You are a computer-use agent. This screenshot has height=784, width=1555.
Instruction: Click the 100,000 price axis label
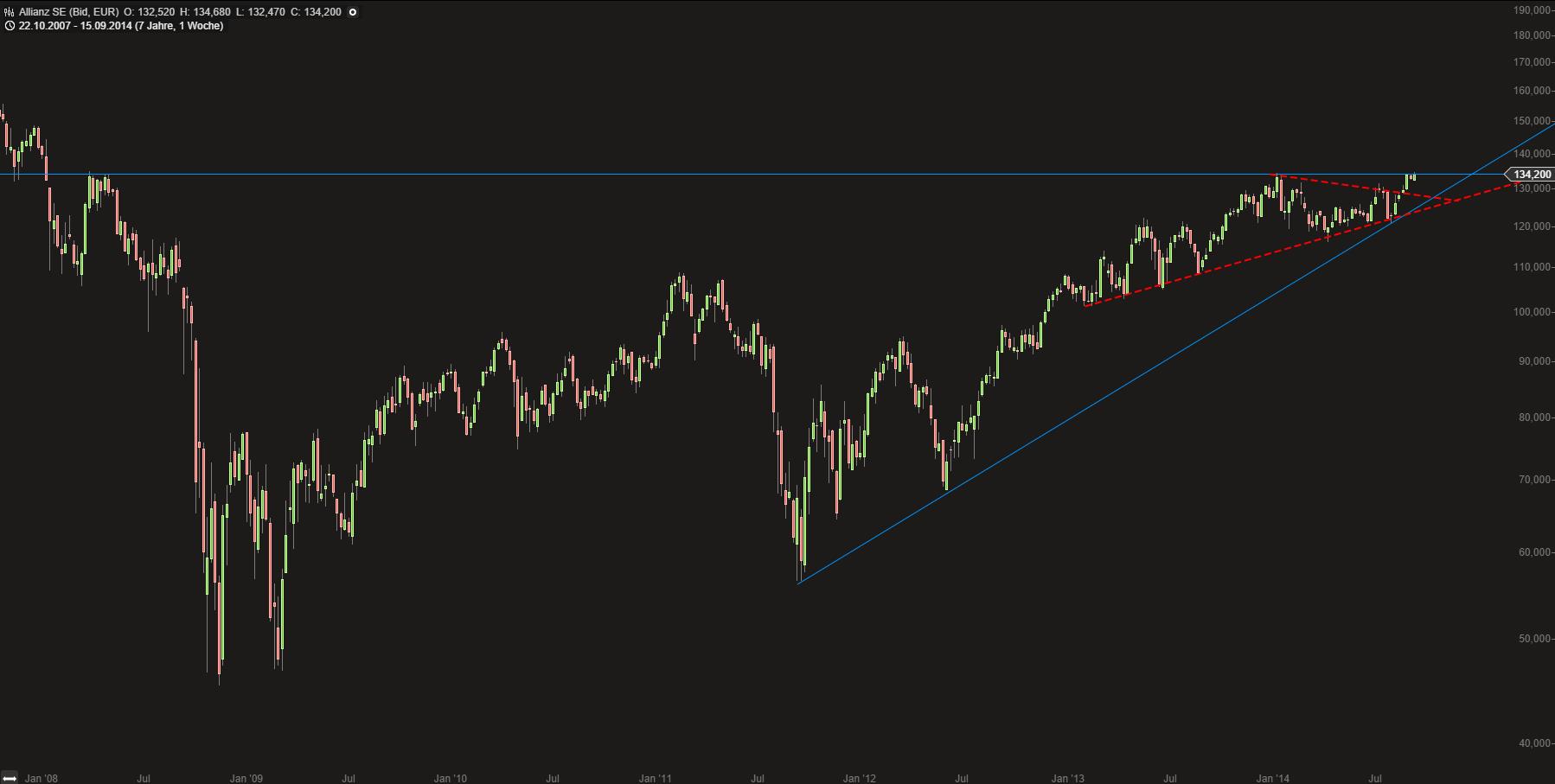pos(1532,311)
